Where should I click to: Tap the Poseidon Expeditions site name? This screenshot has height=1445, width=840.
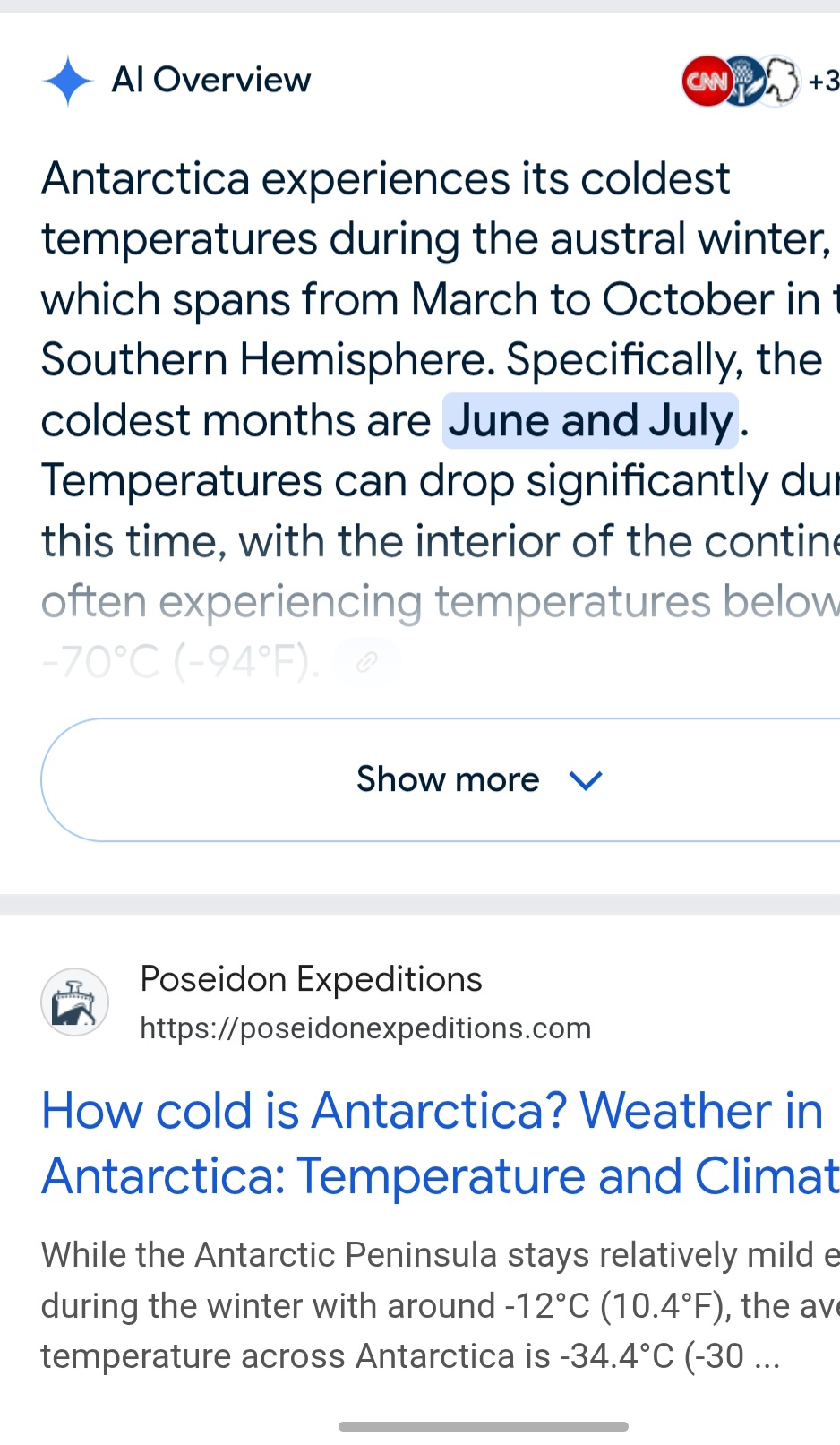(311, 979)
